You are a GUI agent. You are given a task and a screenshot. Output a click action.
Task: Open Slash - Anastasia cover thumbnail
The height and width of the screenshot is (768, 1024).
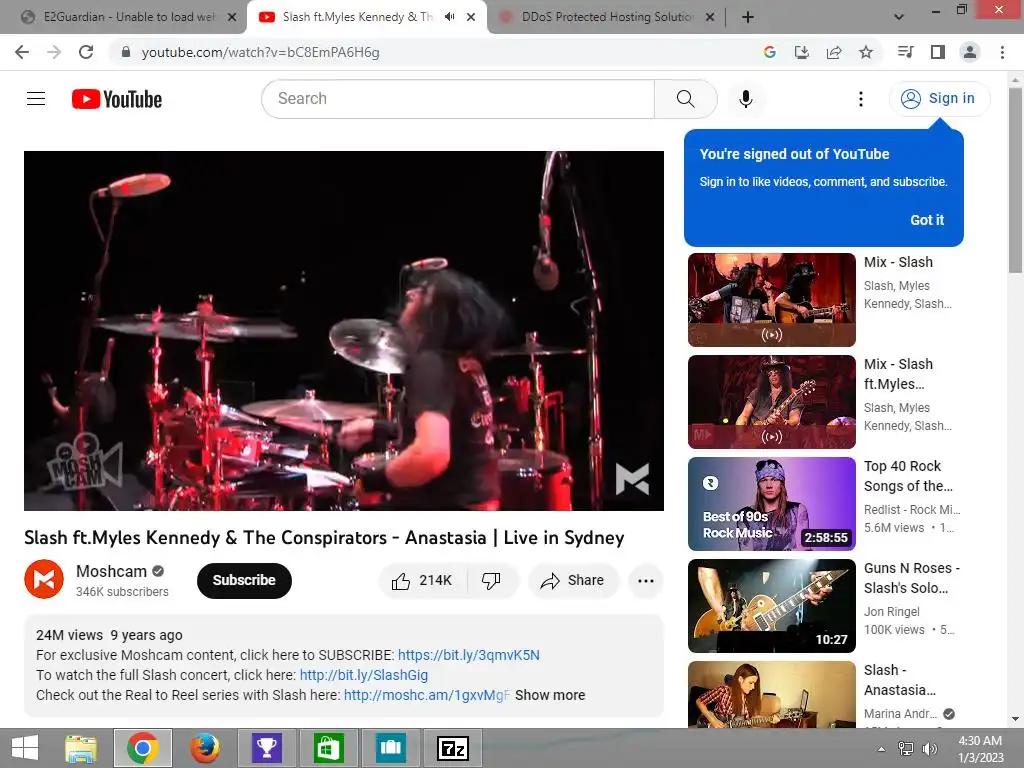(x=772, y=694)
